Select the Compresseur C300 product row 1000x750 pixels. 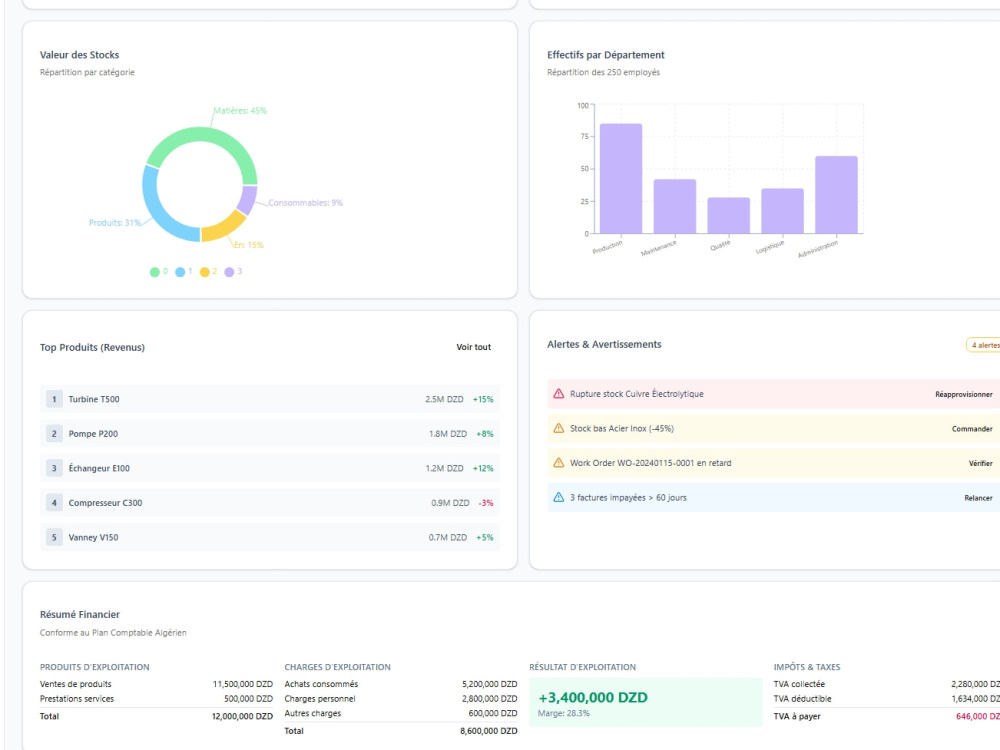[x=269, y=503]
